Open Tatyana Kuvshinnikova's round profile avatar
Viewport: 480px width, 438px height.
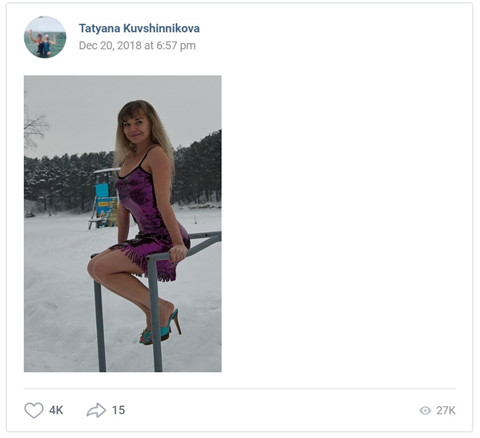click(x=45, y=37)
